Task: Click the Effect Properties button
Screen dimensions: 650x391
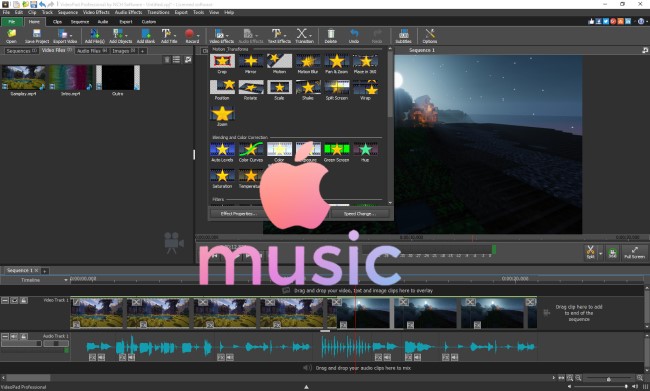Action: (238, 214)
